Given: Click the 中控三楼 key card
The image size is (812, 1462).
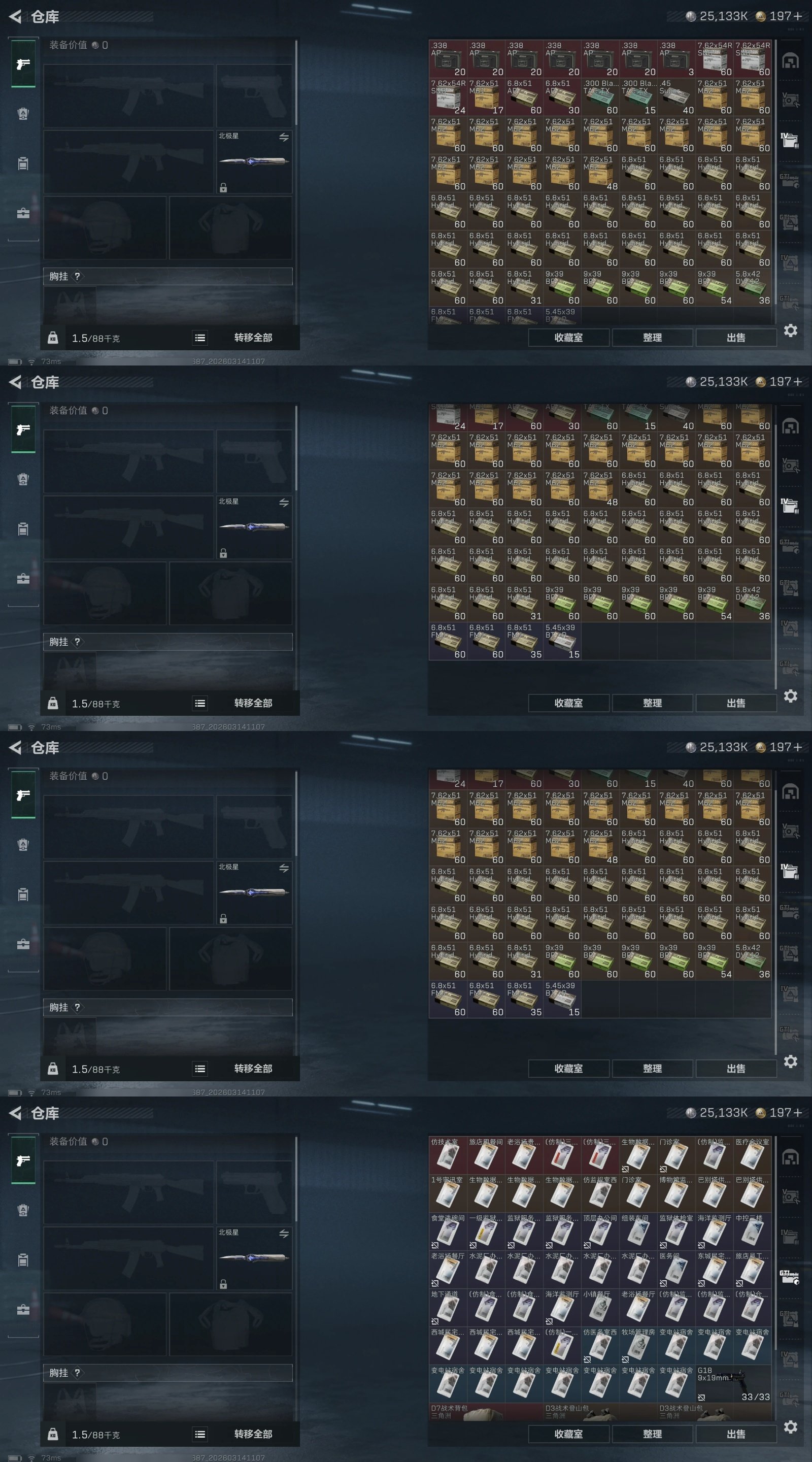Looking at the screenshot, I should point(753,1232).
